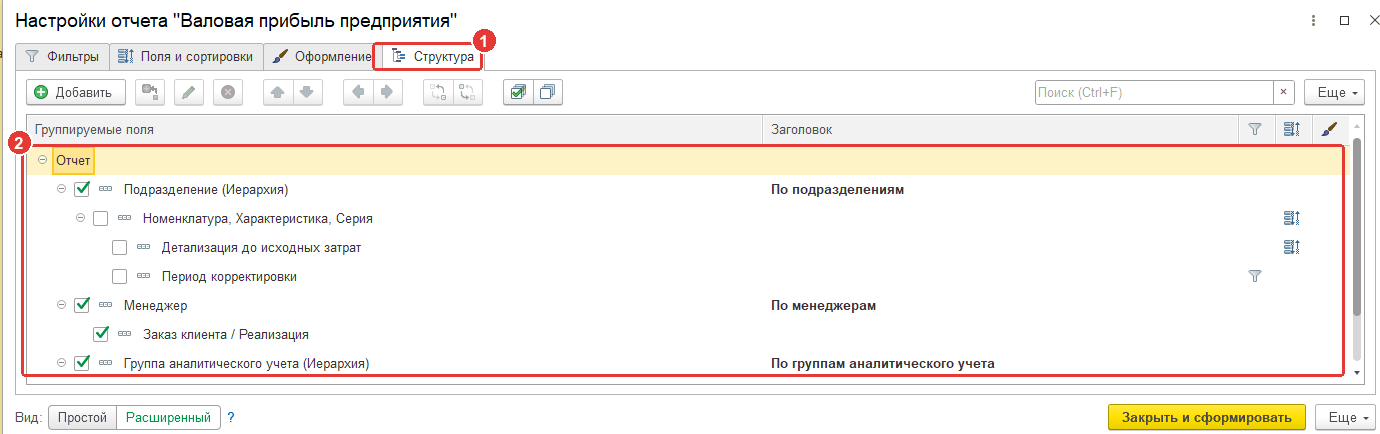1380x434 pixels.
Task: Enable Детализация до исходных затрат checkbox
Action: 120,247
